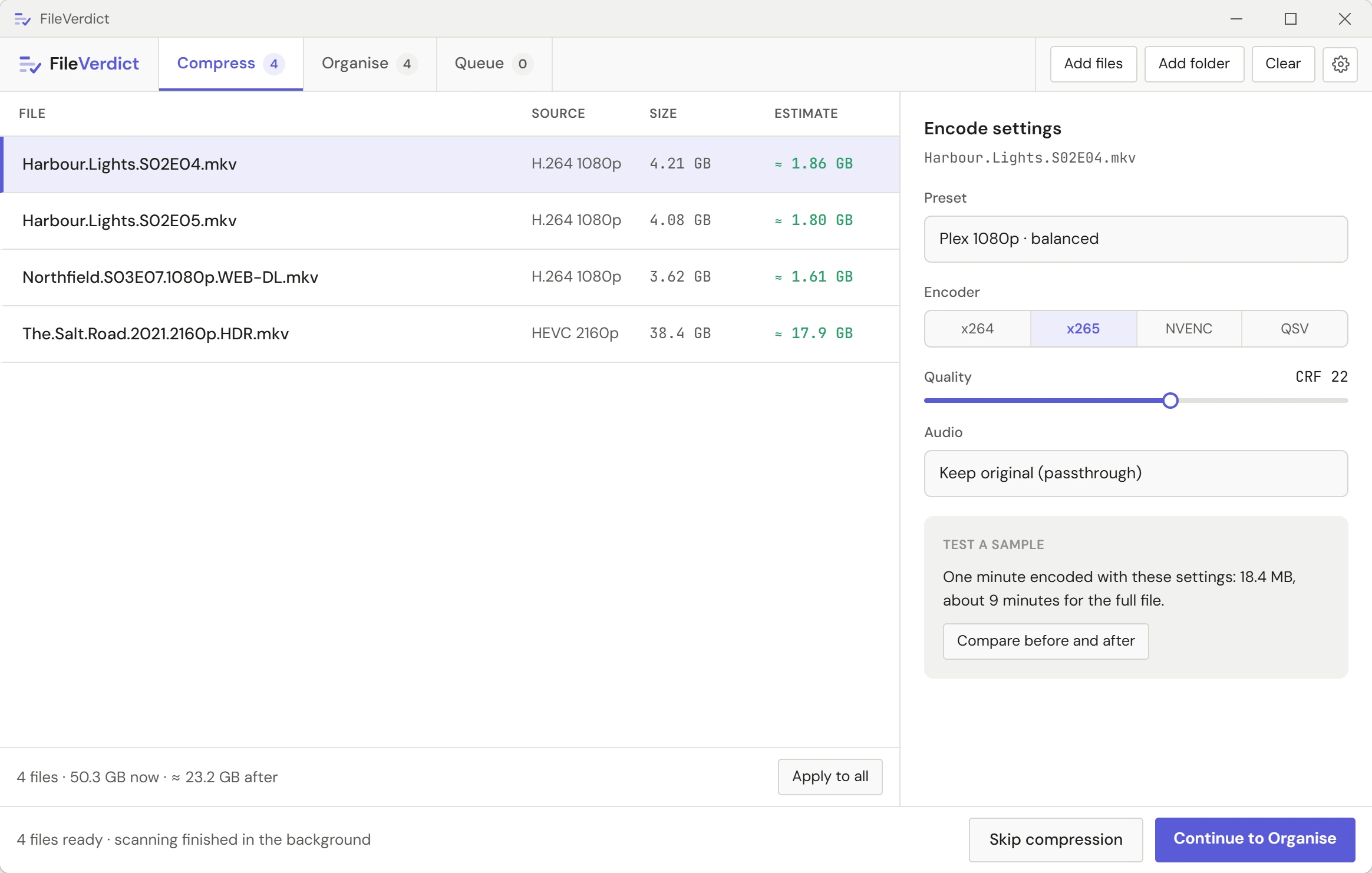The height and width of the screenshot is (873, 1372).
Task: Click the Add folder button
Action: tap(1194, 64)
